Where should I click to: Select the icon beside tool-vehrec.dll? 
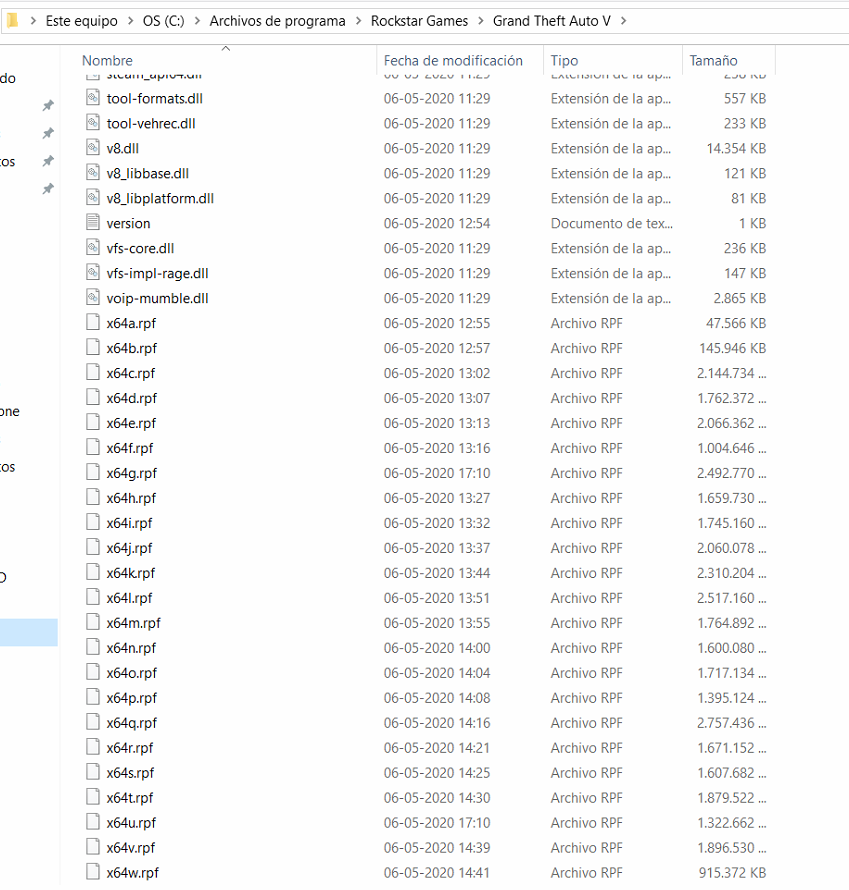coord(93,123)
